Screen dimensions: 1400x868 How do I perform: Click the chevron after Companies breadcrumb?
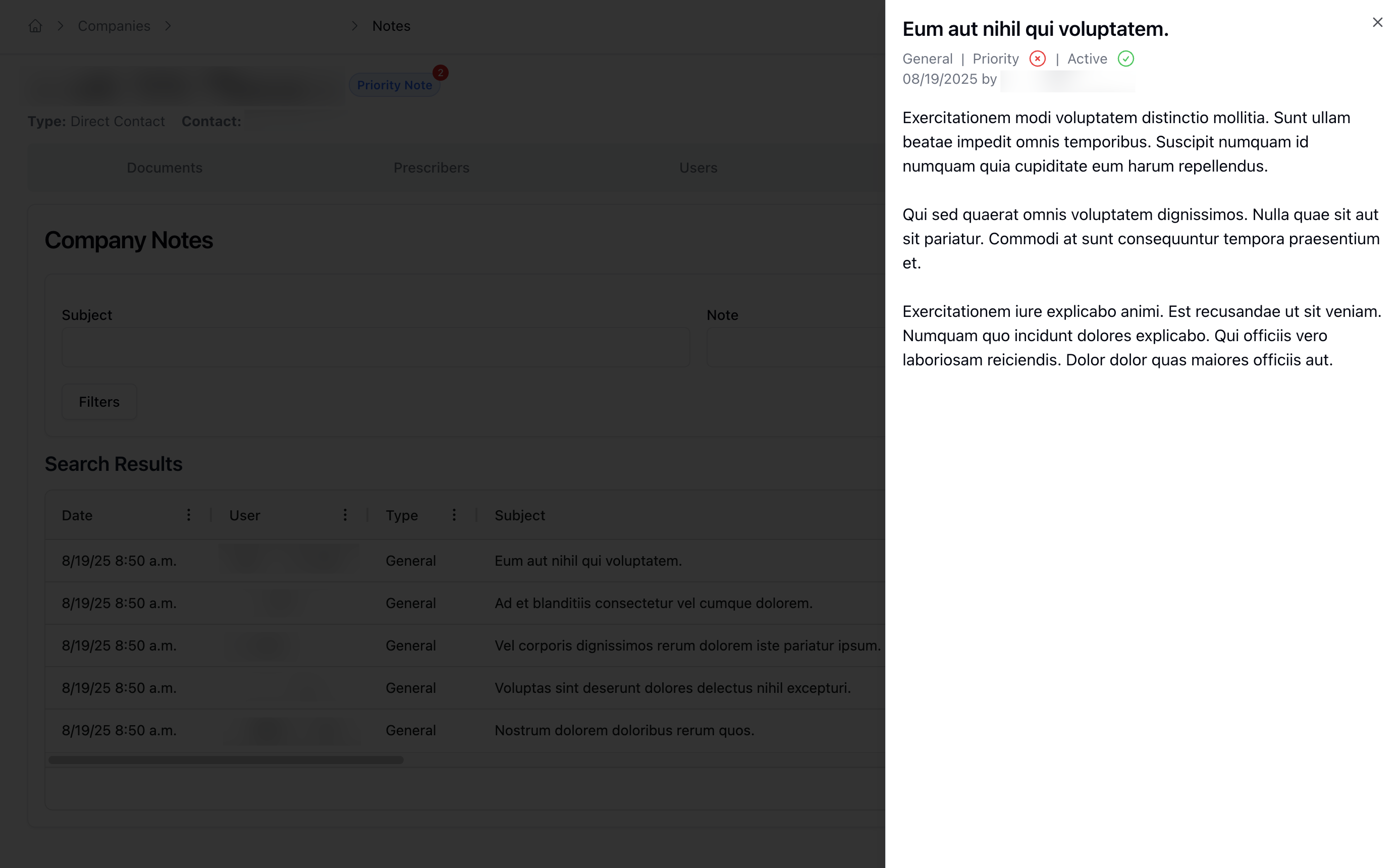click(x=168, y=26)
